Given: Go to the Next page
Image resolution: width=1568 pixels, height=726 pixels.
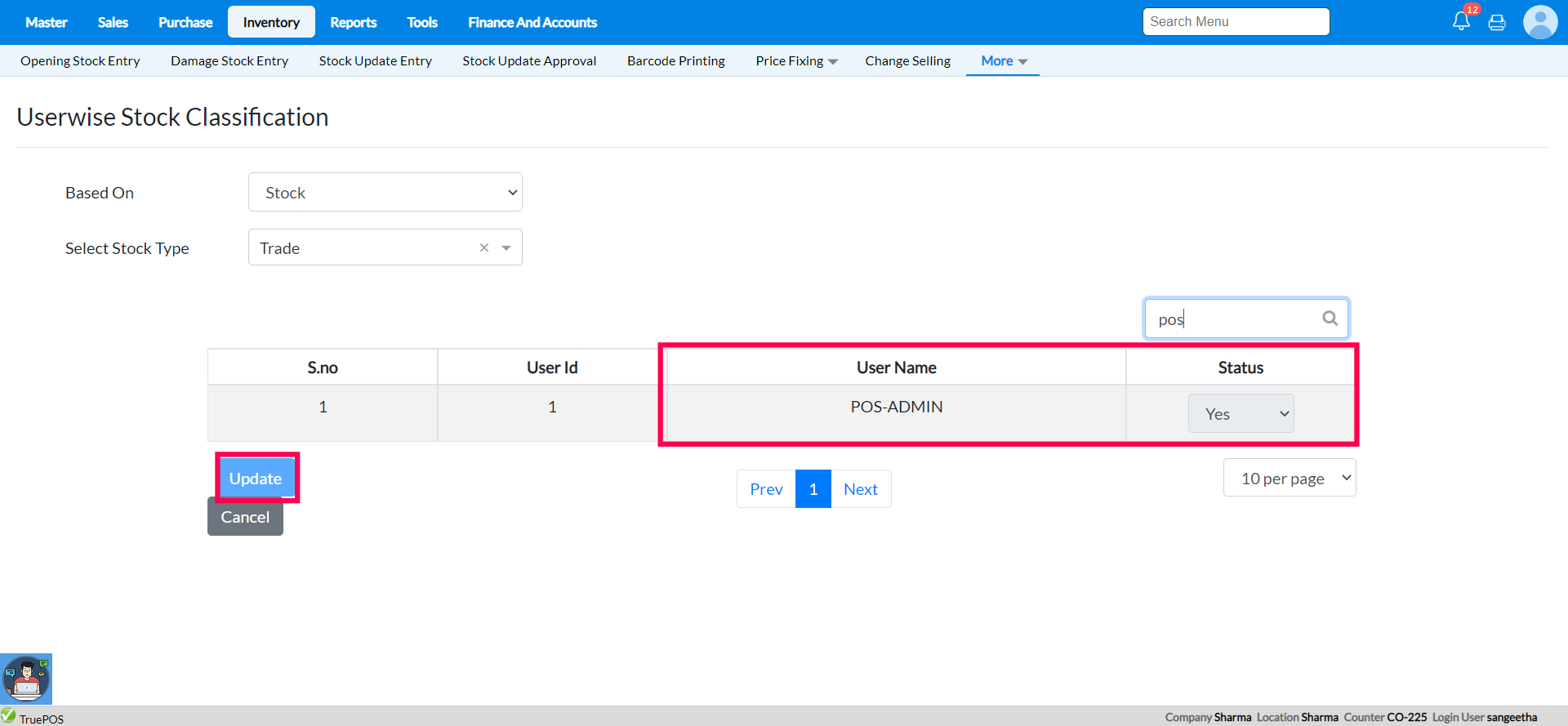Looking at the screenshot, I should coord(861,489).
